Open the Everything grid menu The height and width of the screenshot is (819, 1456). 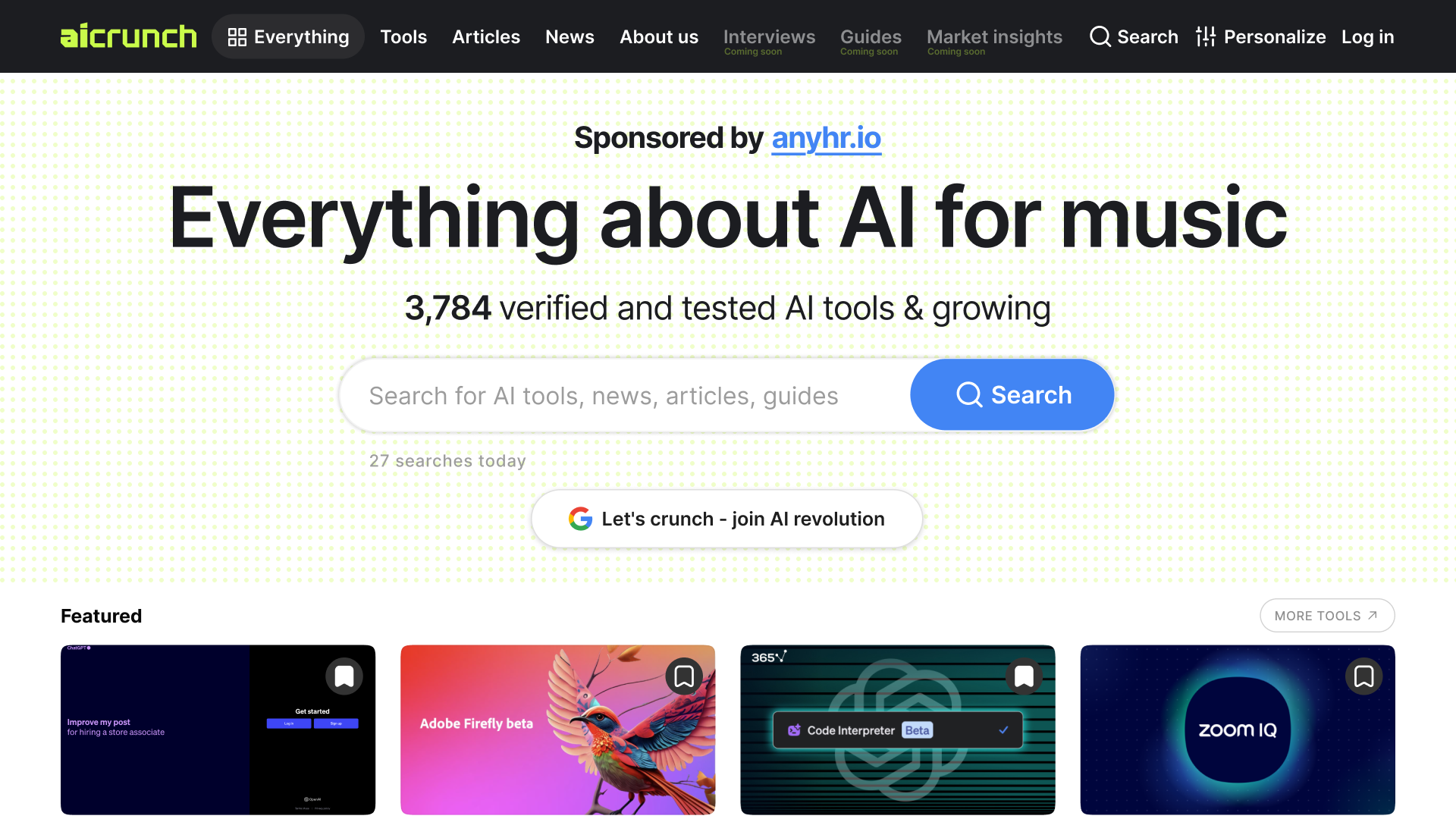point(288,36)
